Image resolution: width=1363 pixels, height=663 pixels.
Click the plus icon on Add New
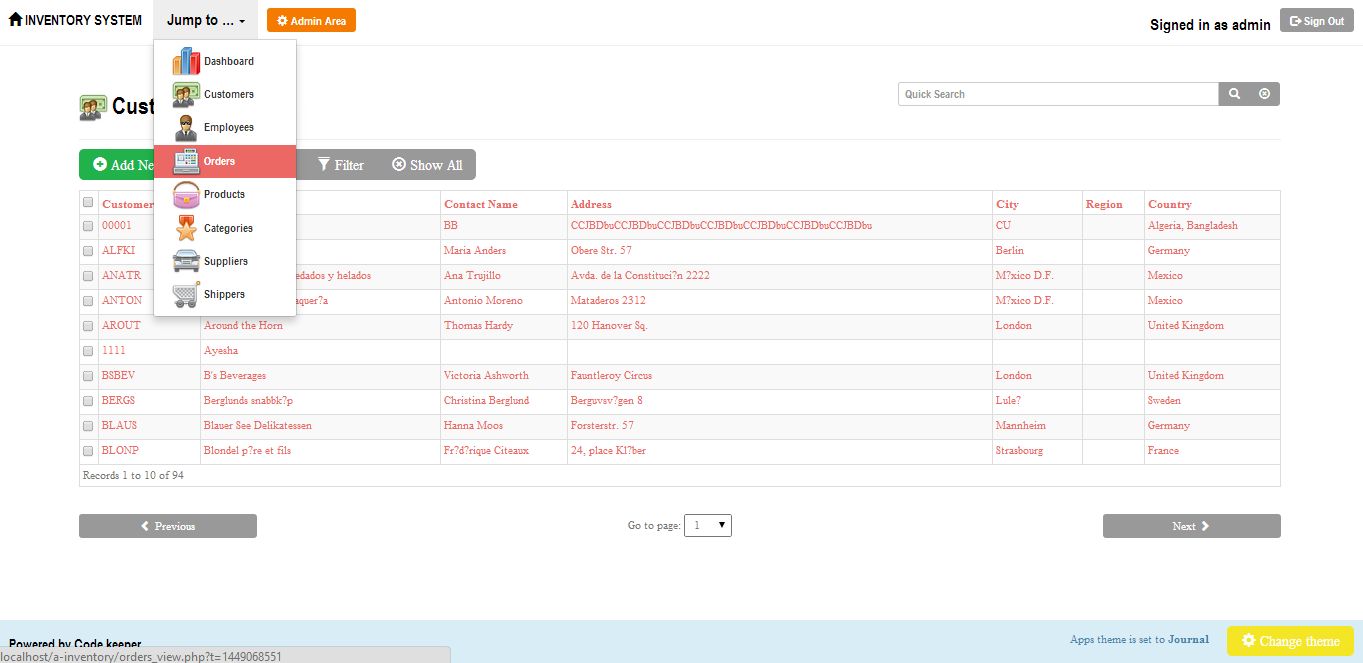click(100, 165)
